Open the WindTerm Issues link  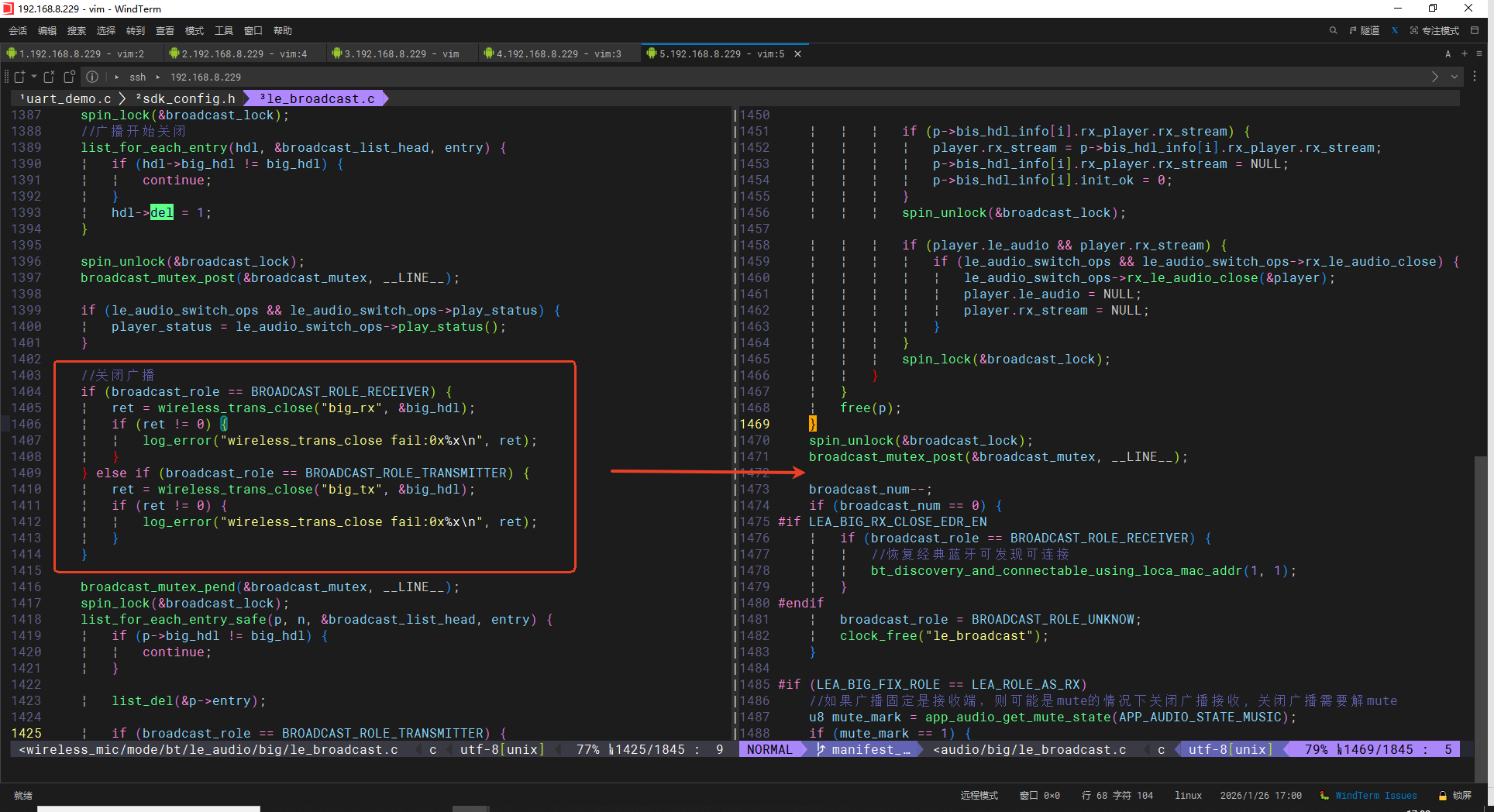tap(1375, 796)
